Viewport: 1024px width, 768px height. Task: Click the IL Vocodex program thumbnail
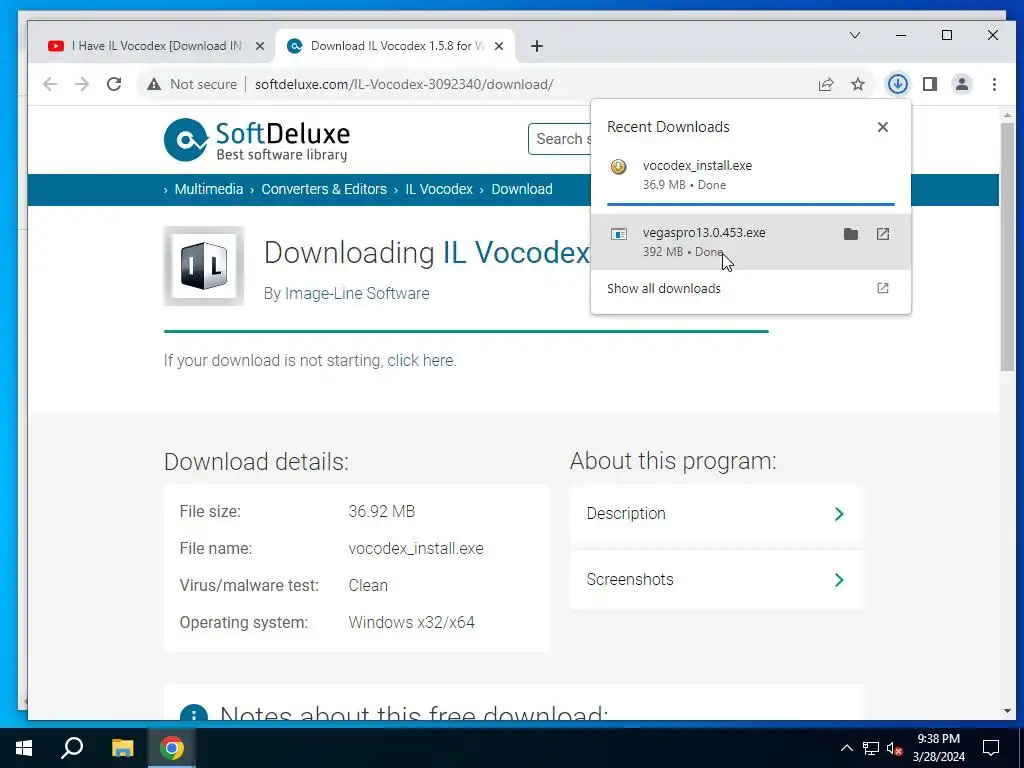click(x=204, y=266)
